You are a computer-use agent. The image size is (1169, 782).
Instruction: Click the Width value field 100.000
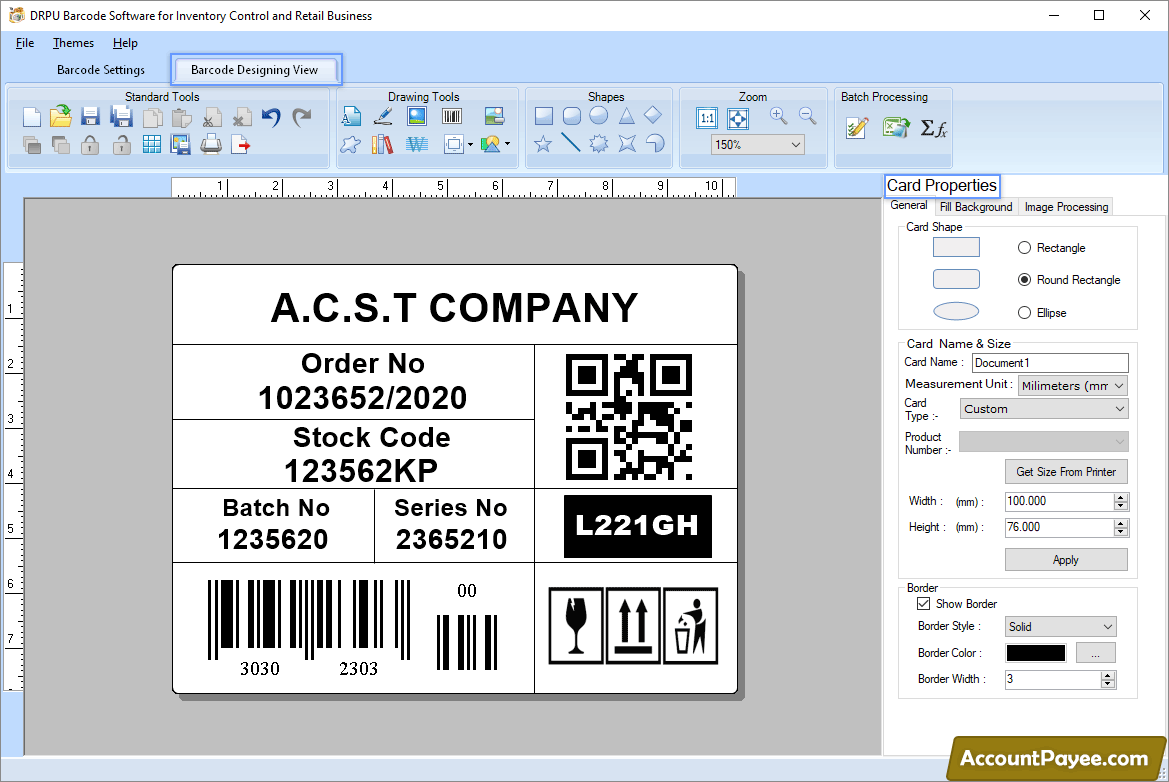pos(1059,501)
